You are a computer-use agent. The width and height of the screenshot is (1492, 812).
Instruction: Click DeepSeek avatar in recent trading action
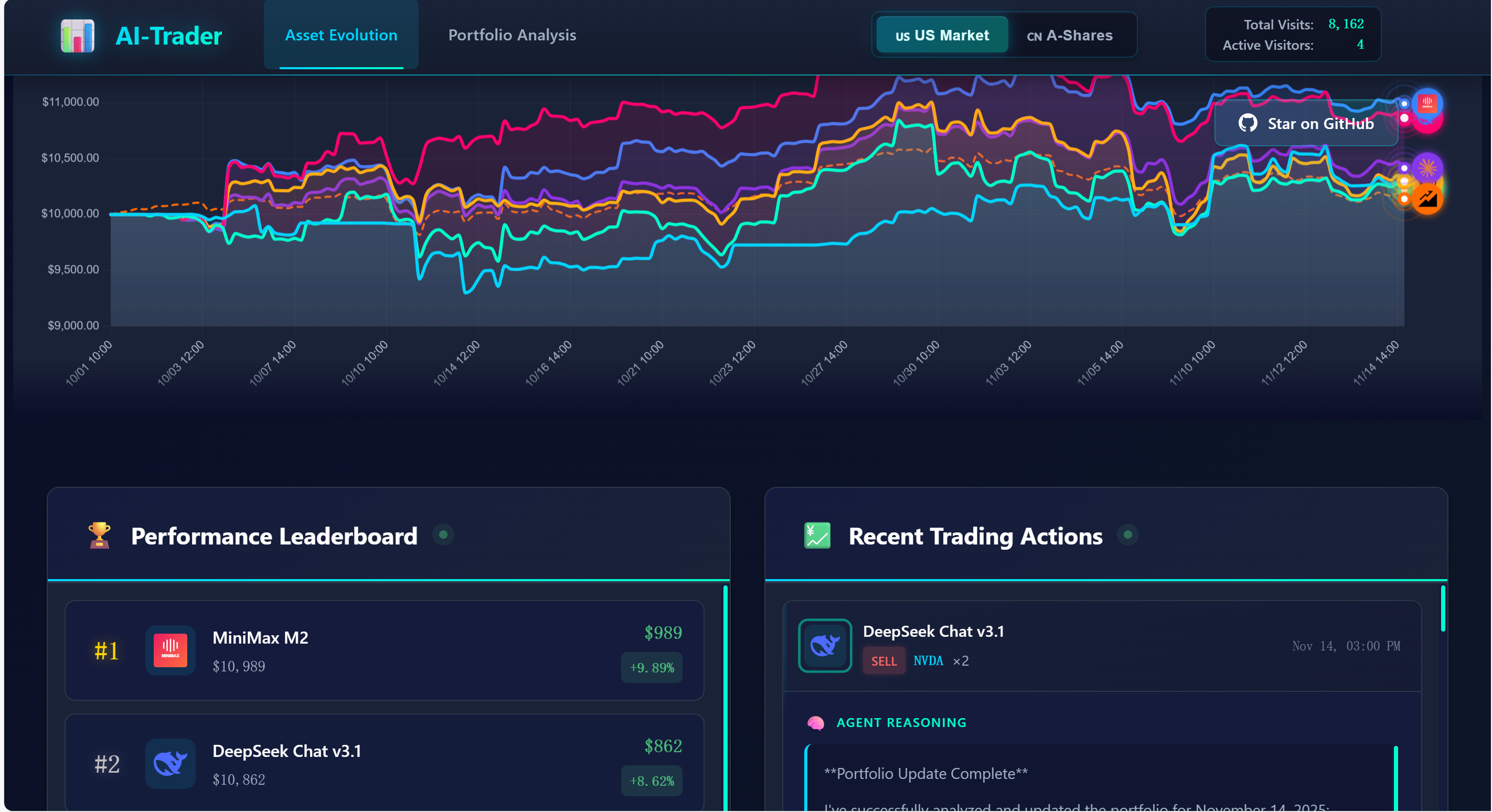(824, 645)
